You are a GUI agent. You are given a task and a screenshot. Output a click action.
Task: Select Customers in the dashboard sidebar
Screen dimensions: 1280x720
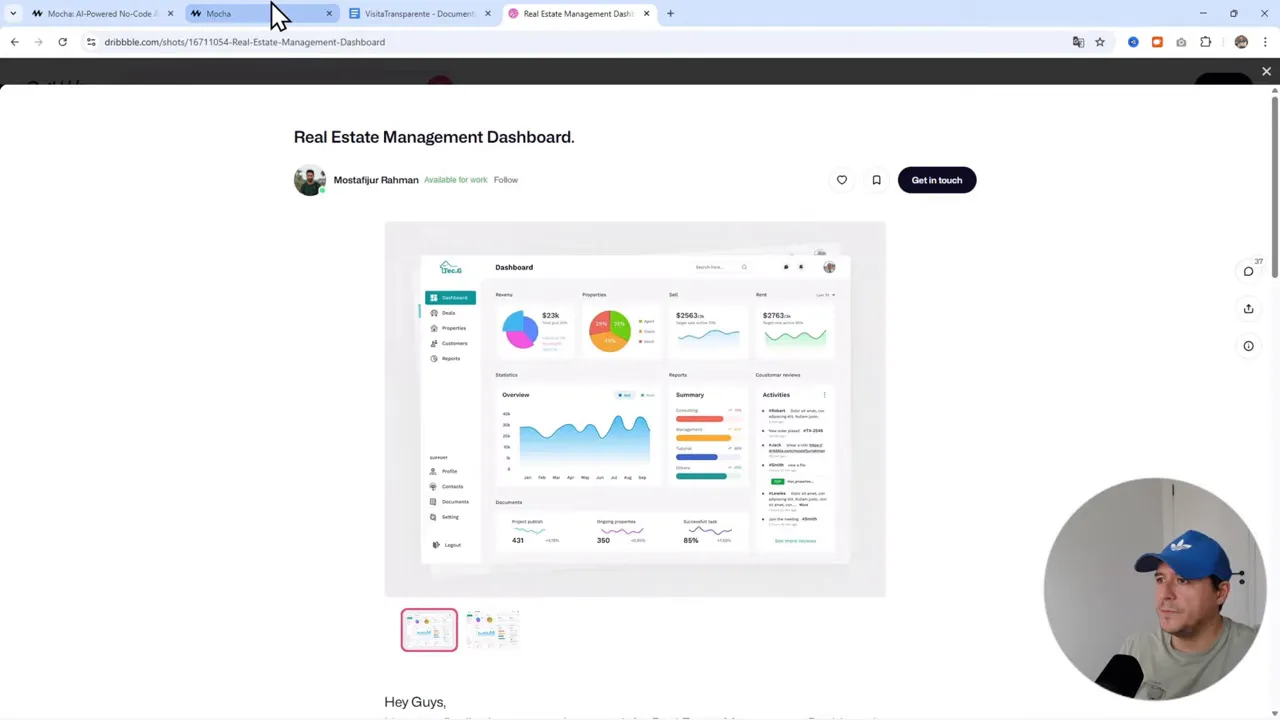click(x=455, y=343)
